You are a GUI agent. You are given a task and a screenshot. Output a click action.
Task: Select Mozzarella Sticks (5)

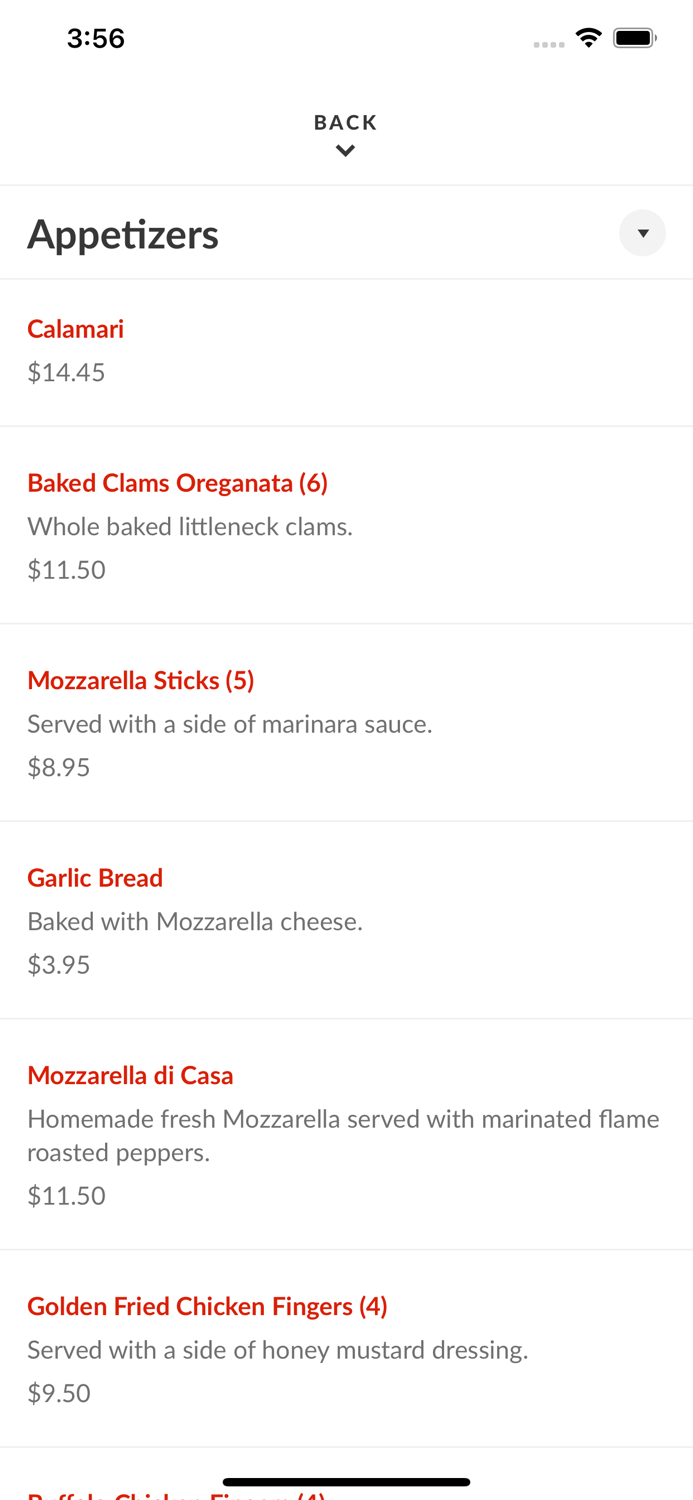140,680
